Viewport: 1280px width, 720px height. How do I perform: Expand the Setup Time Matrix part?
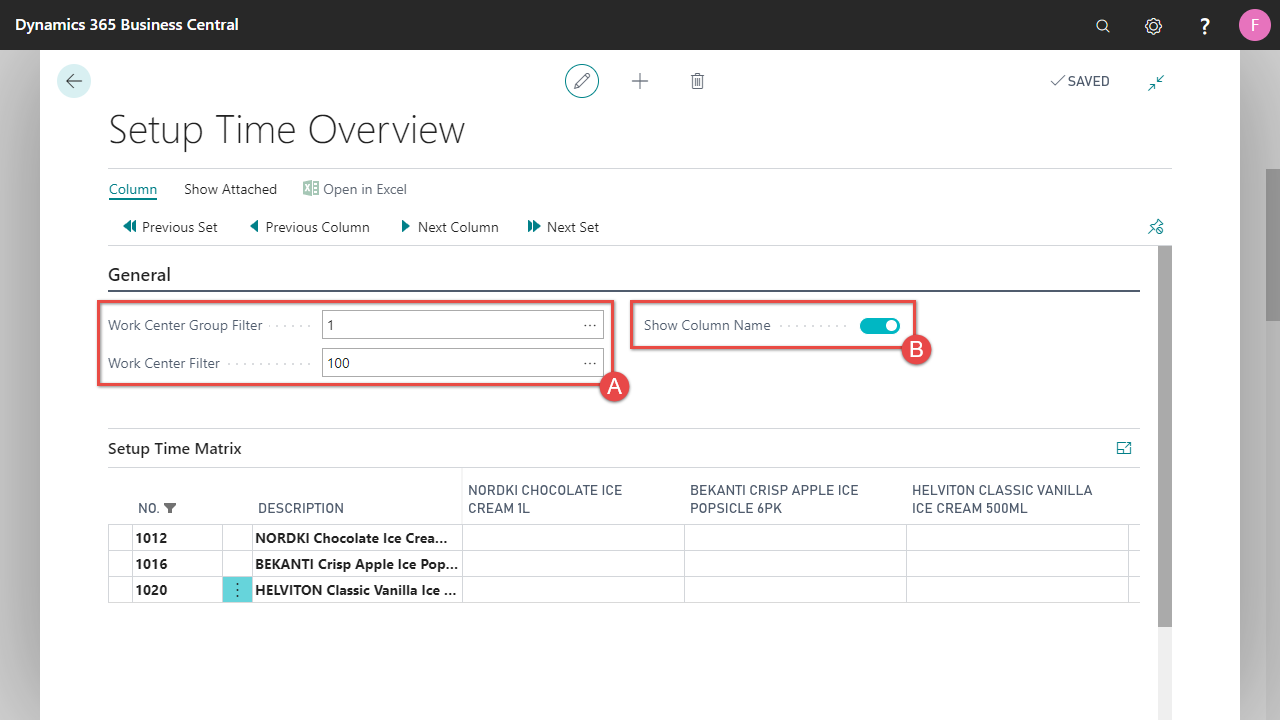coord(1124,449)
